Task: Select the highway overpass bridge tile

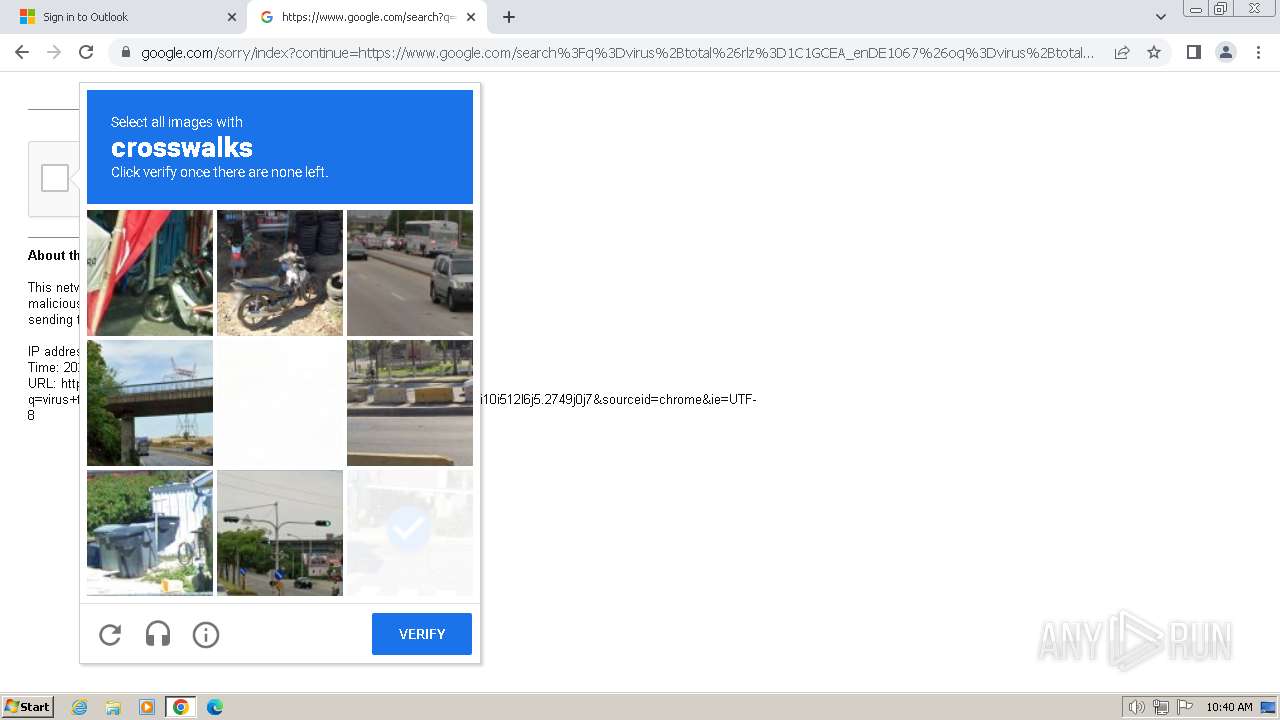Action: 150,403
